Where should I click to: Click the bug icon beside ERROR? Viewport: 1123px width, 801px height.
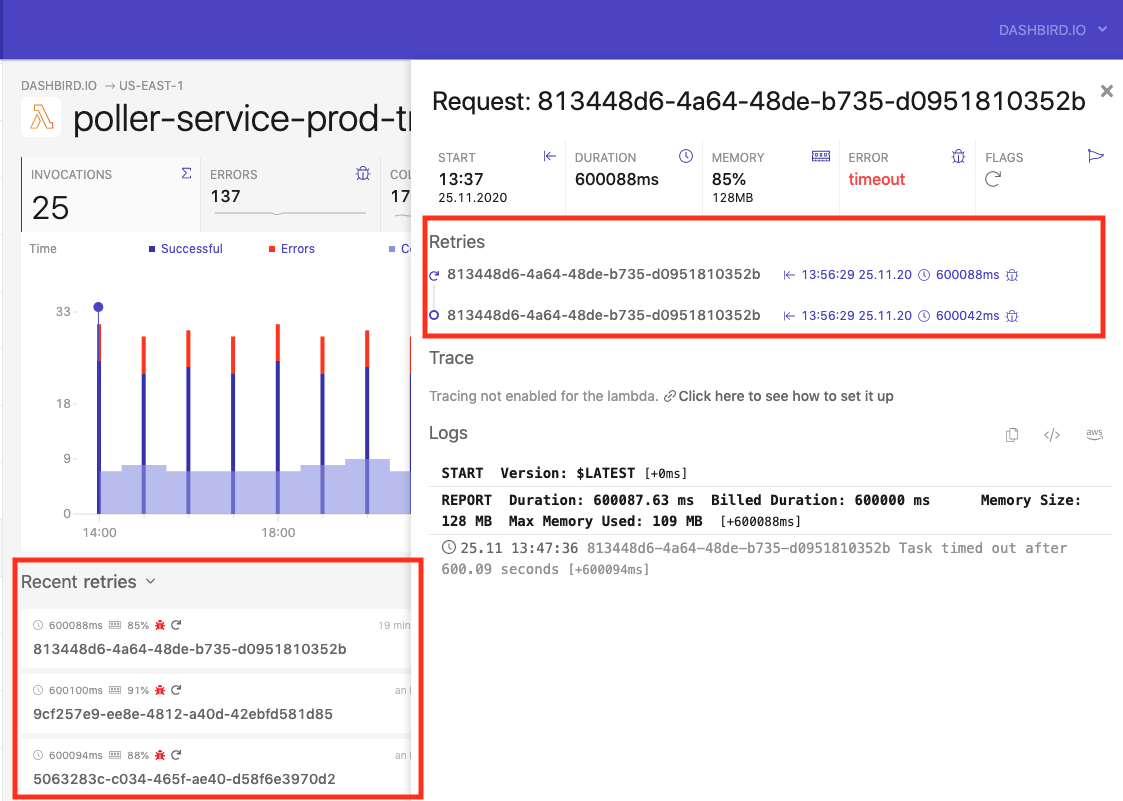point(958,156)
